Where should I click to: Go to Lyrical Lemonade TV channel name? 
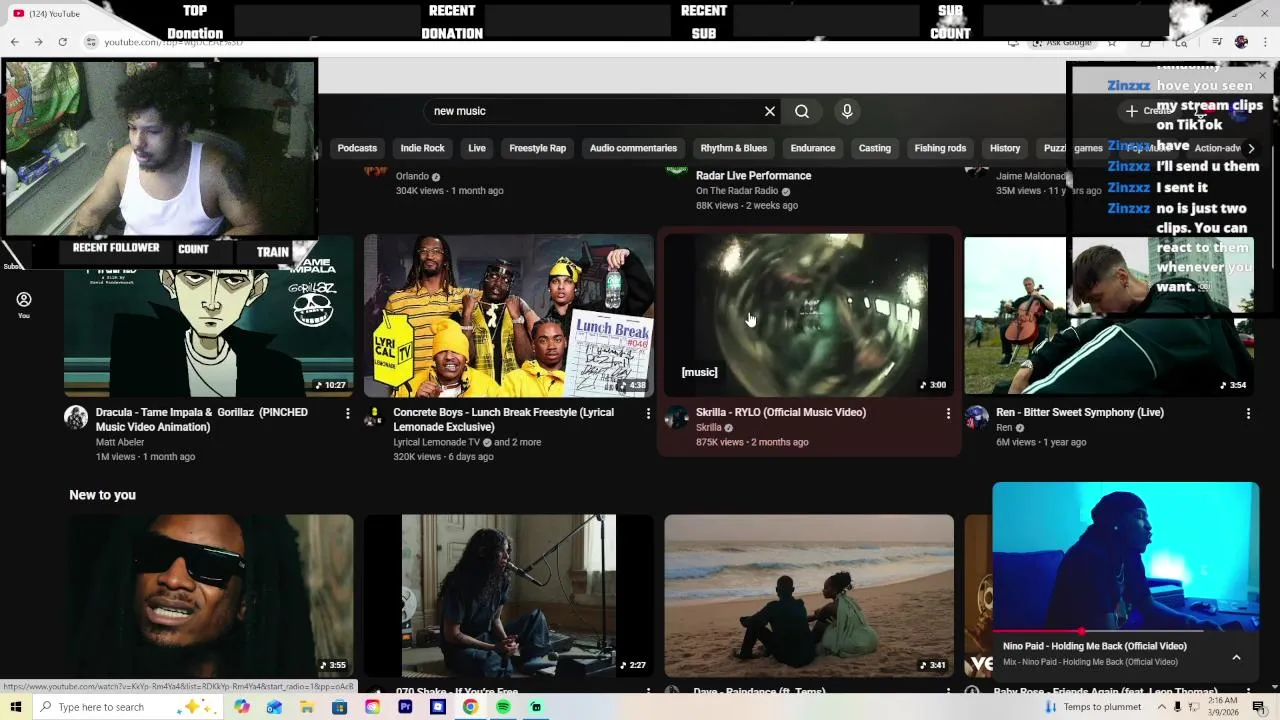coord(437,442)
